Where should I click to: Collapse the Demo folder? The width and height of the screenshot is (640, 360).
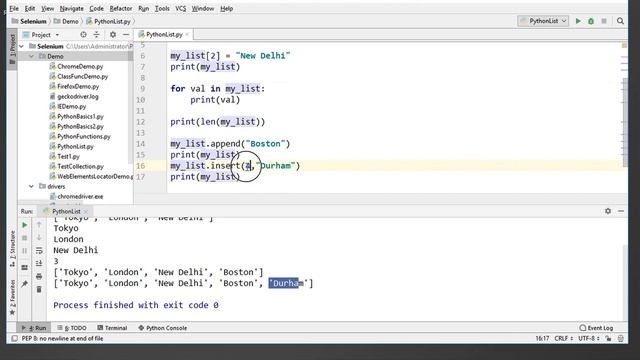tap(31, 56)
